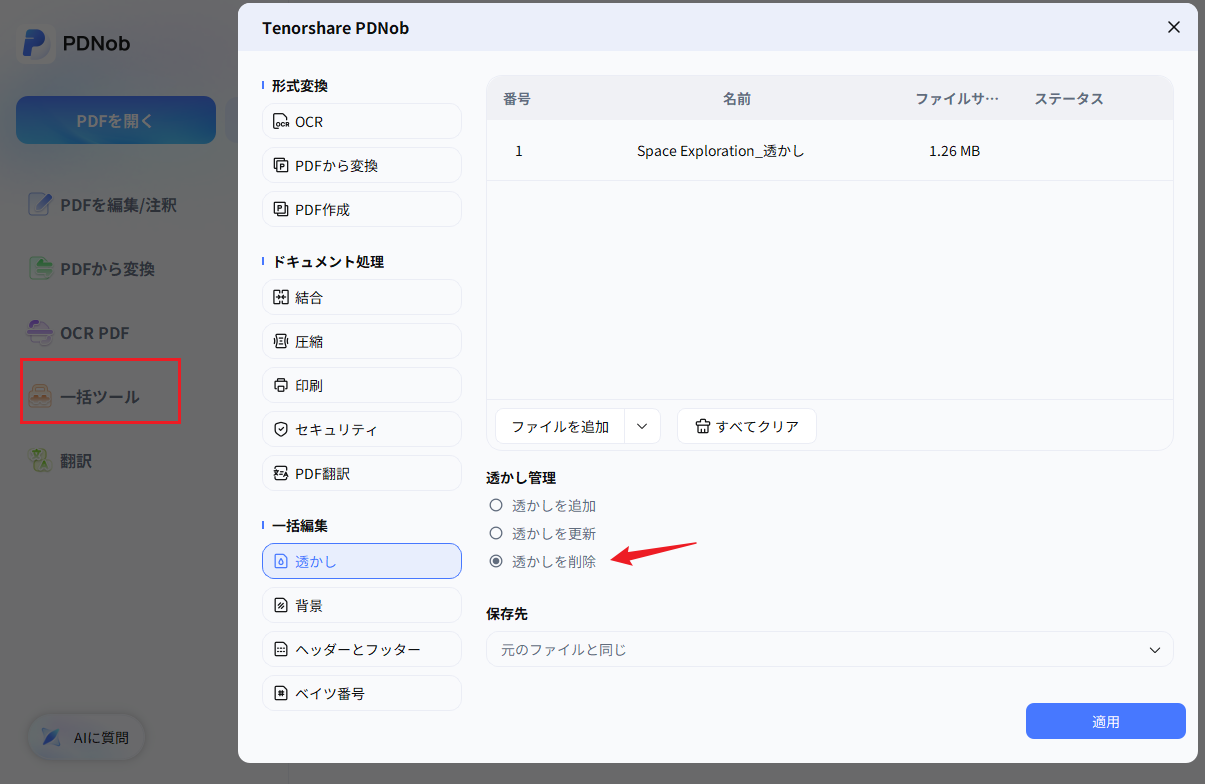Select the OCR tool

[362, 121]
